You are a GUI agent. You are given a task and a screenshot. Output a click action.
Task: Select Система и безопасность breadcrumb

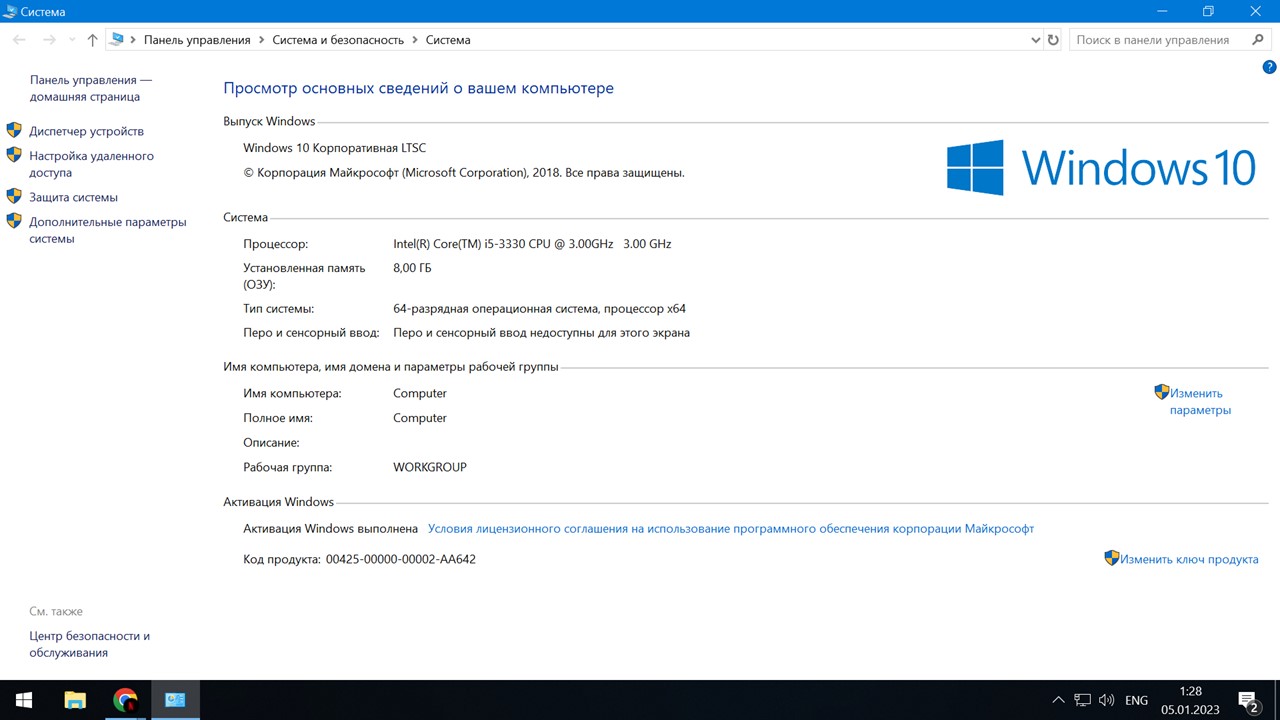[338, 40]
